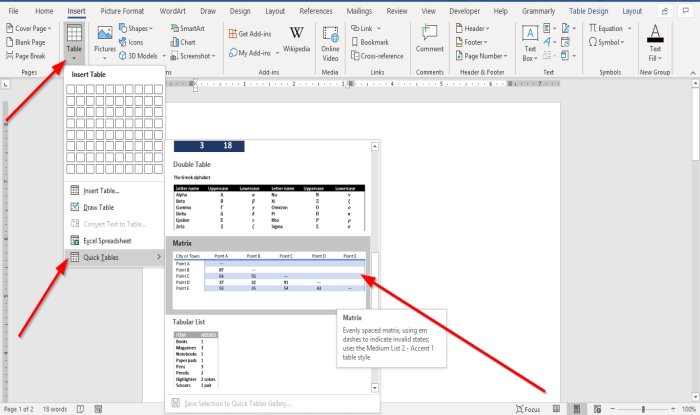Expand the Quick Tables submenu

114,257
